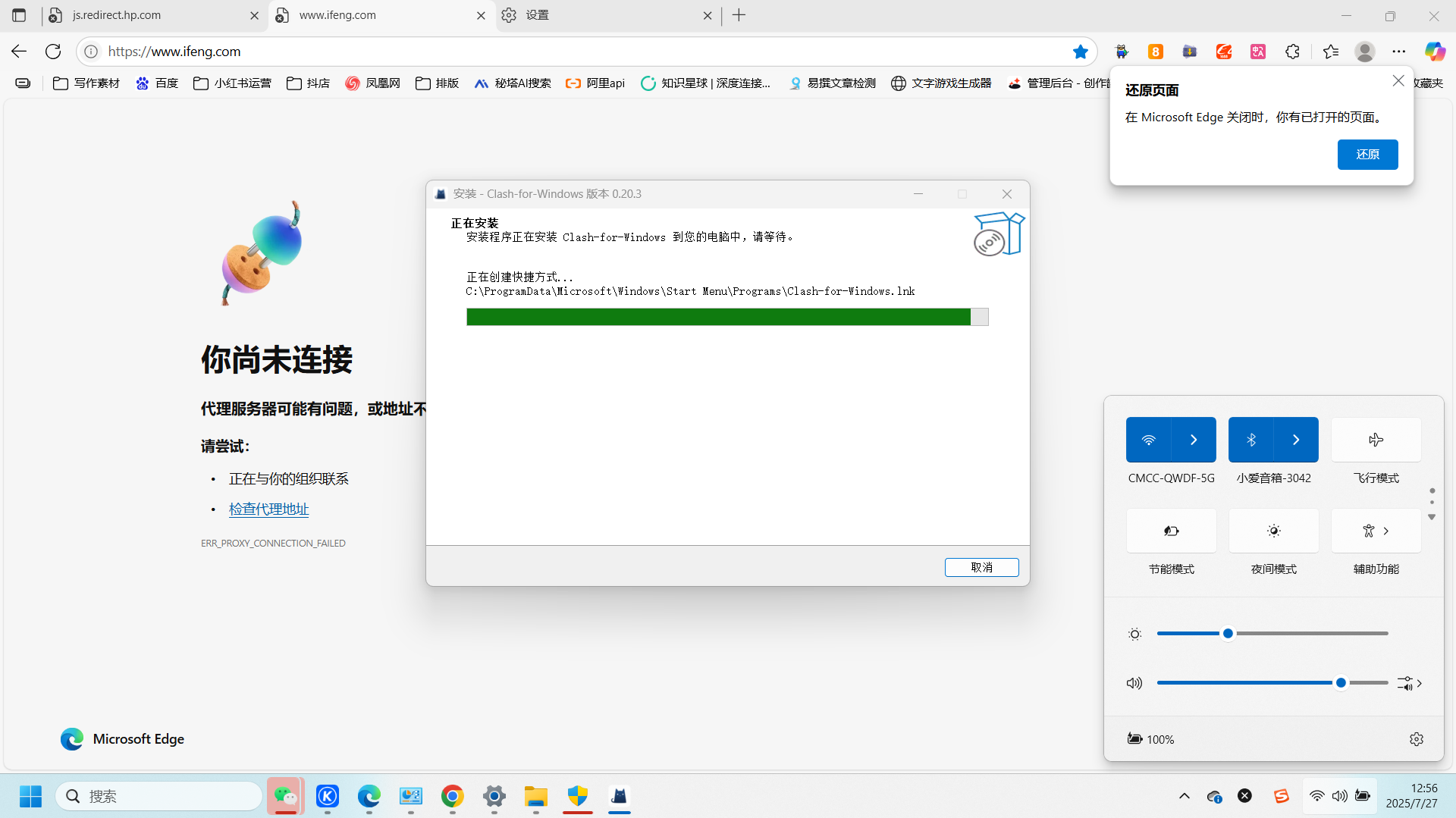1456x818 pixels.
Task: Open the 排版 bookmarks folder
Action: click(437, 83)
